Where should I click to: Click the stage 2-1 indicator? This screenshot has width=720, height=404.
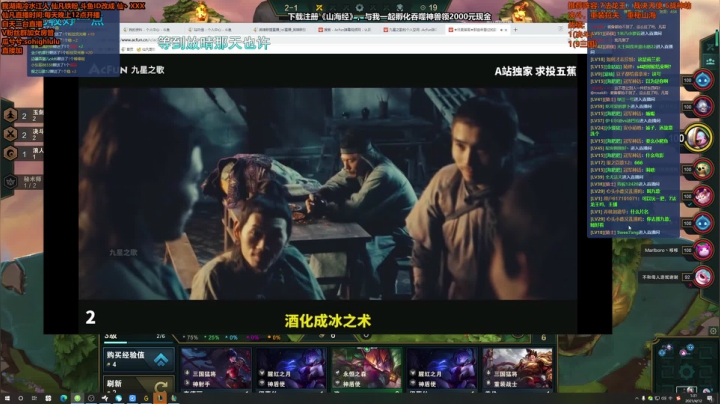point(291,7)
